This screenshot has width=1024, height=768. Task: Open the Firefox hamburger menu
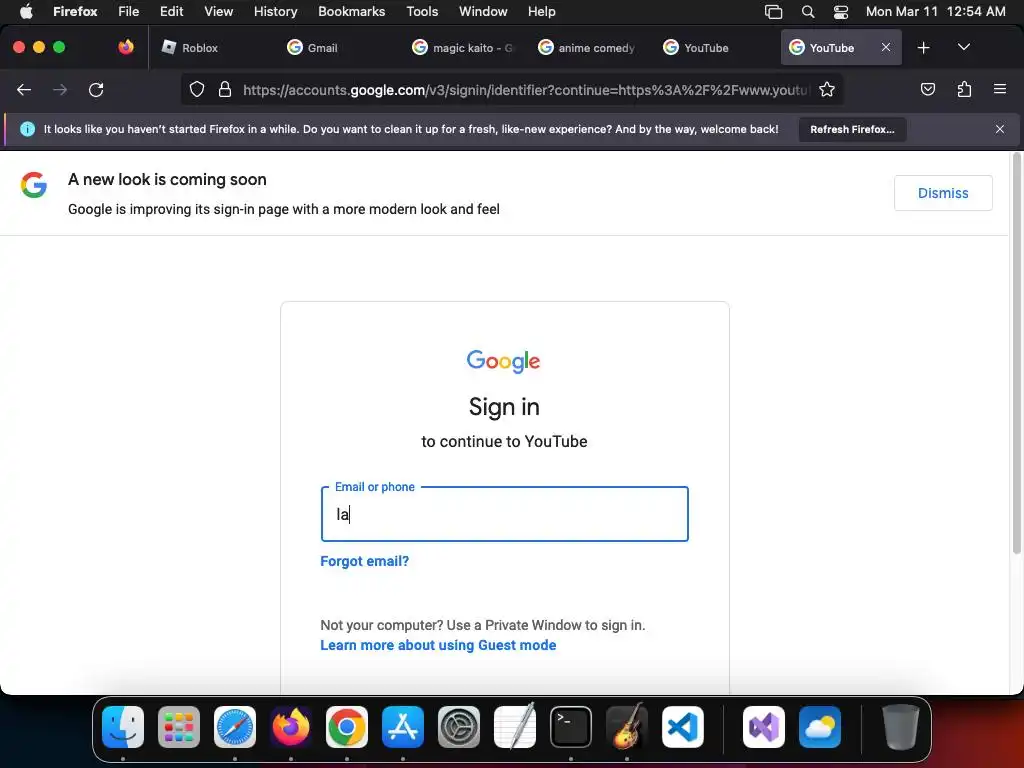pos(1000,89)
